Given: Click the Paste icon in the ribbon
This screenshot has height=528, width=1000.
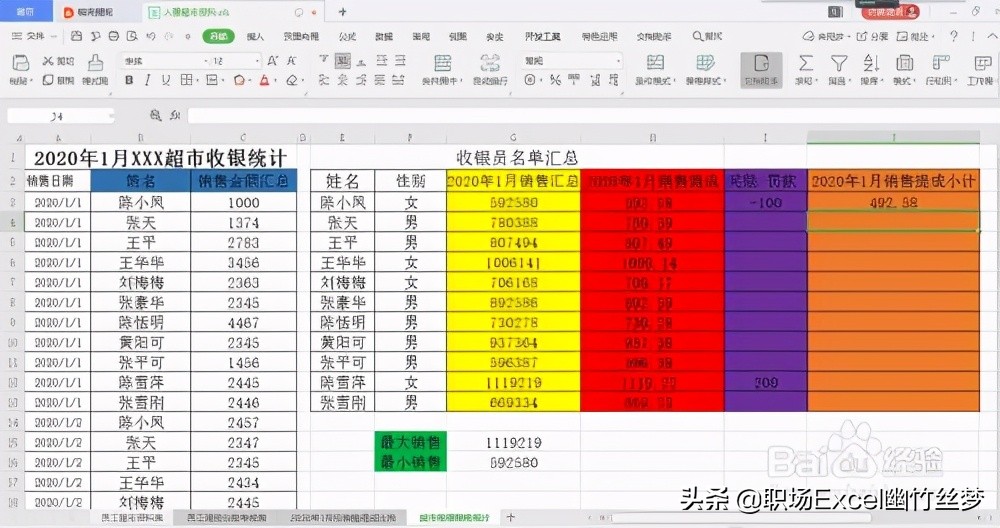Looking at the screenshot, I should coord(20,62).
